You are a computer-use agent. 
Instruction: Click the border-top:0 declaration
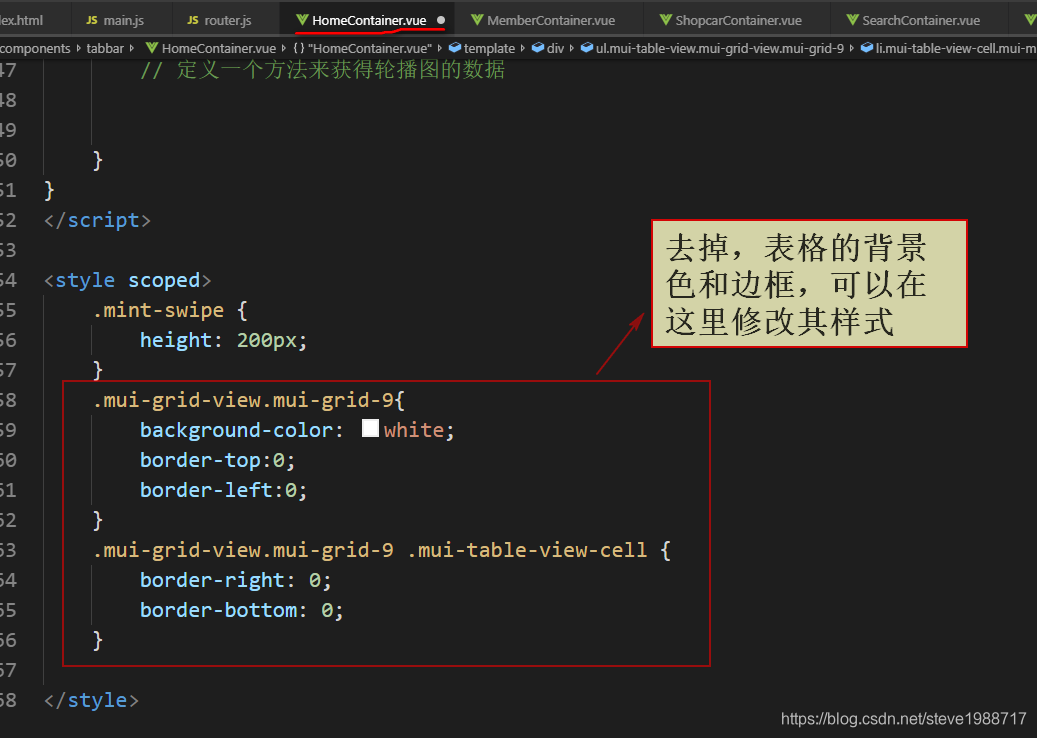click(x=218, y=460)
